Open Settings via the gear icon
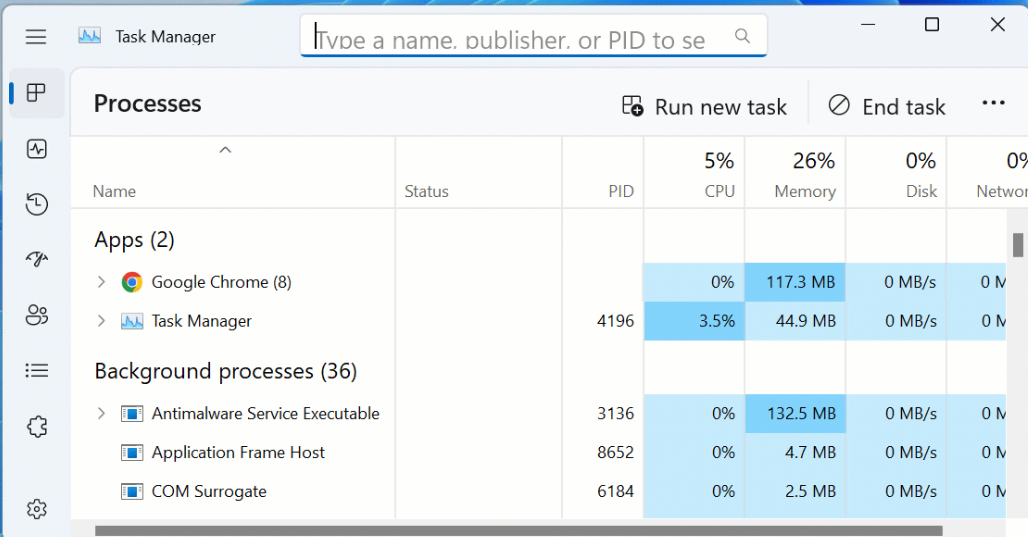Viewport: 1028px width, 537px height. pyautogui.click(x=37, y=509)
